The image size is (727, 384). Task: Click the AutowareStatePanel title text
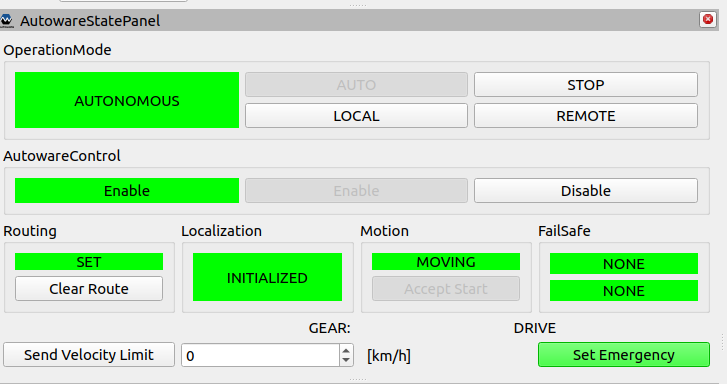click(90, 21)
